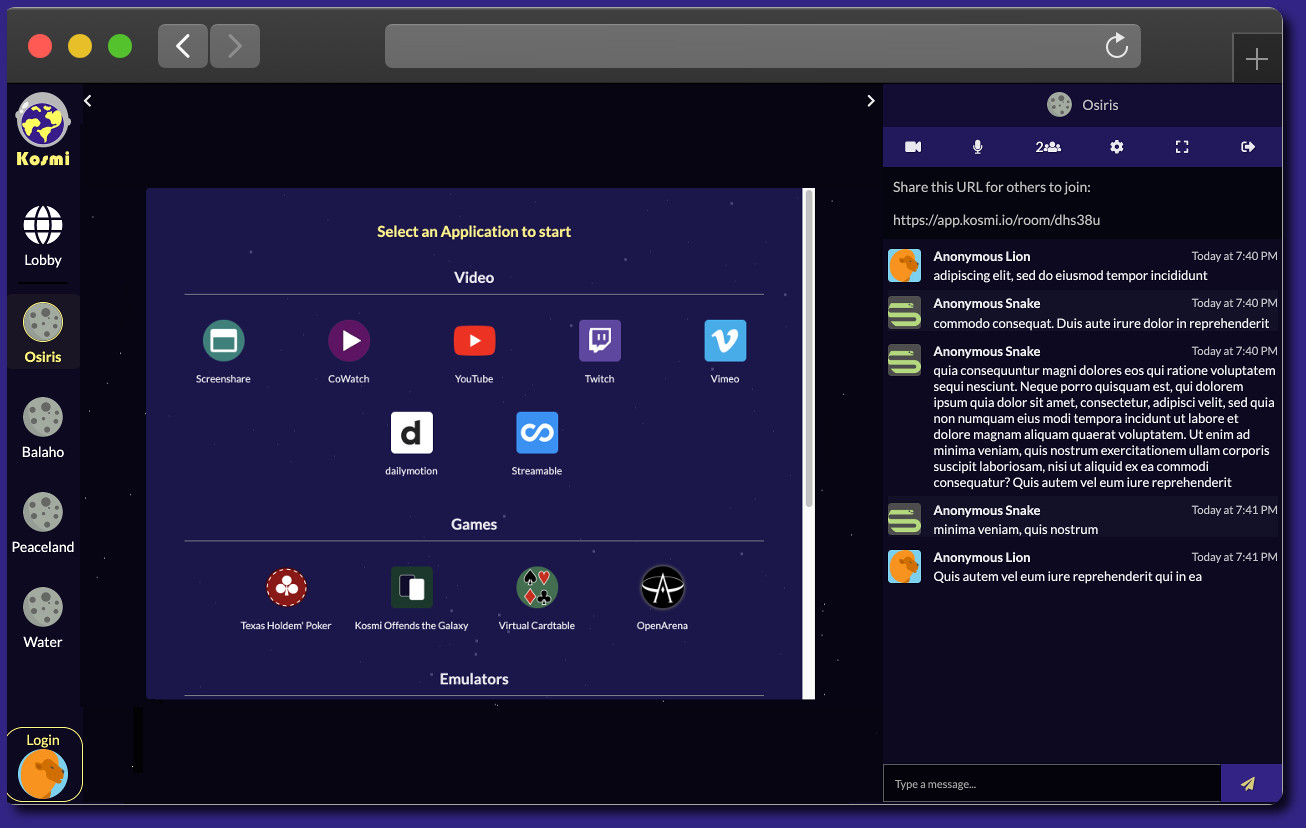The width and height of the screenshot is (1306, 828).
Task: Go to the Lobby
Action: click(43, 236)
